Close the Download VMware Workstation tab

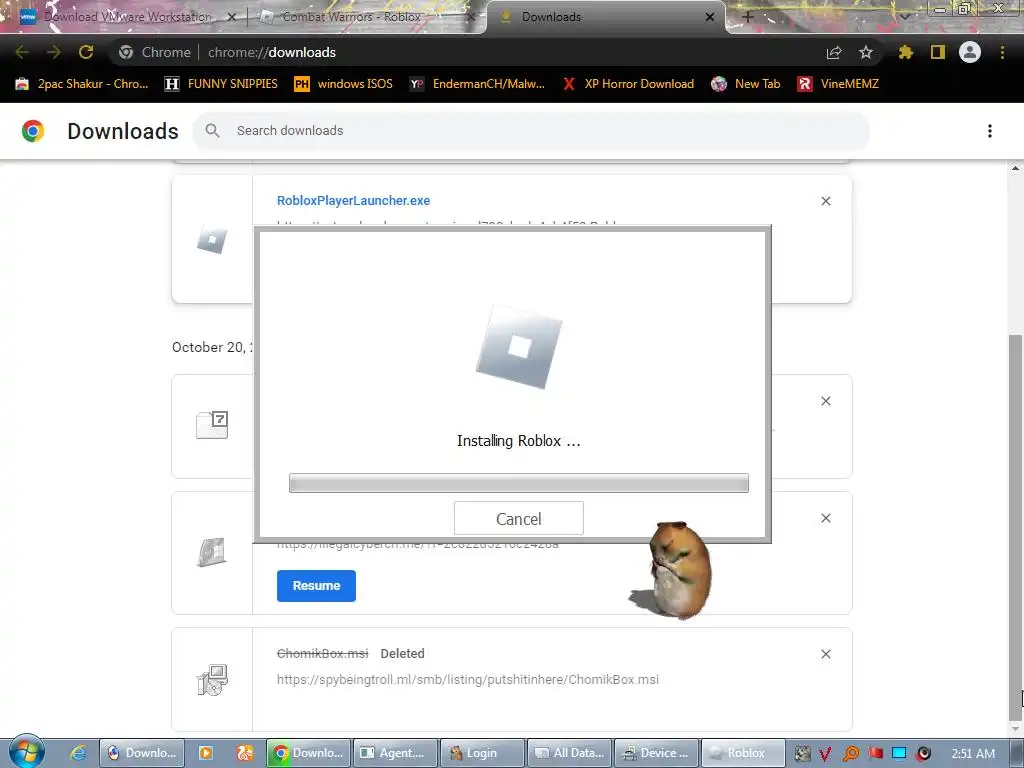click(x=231, y=17)
